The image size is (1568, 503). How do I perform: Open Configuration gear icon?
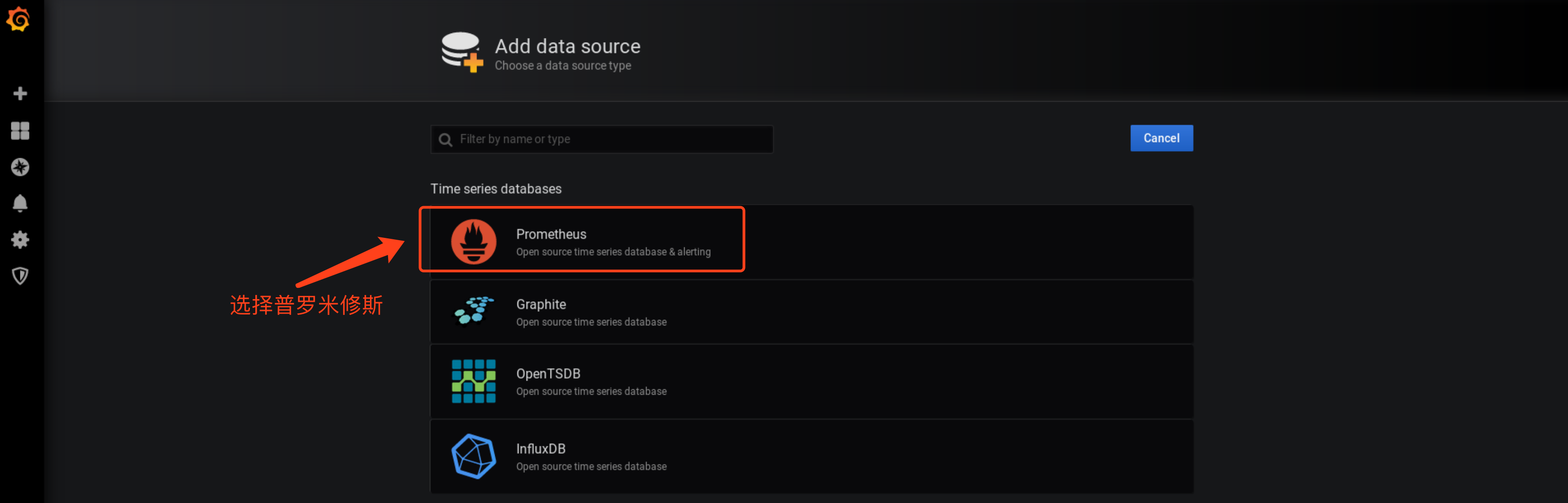[20, 240]
